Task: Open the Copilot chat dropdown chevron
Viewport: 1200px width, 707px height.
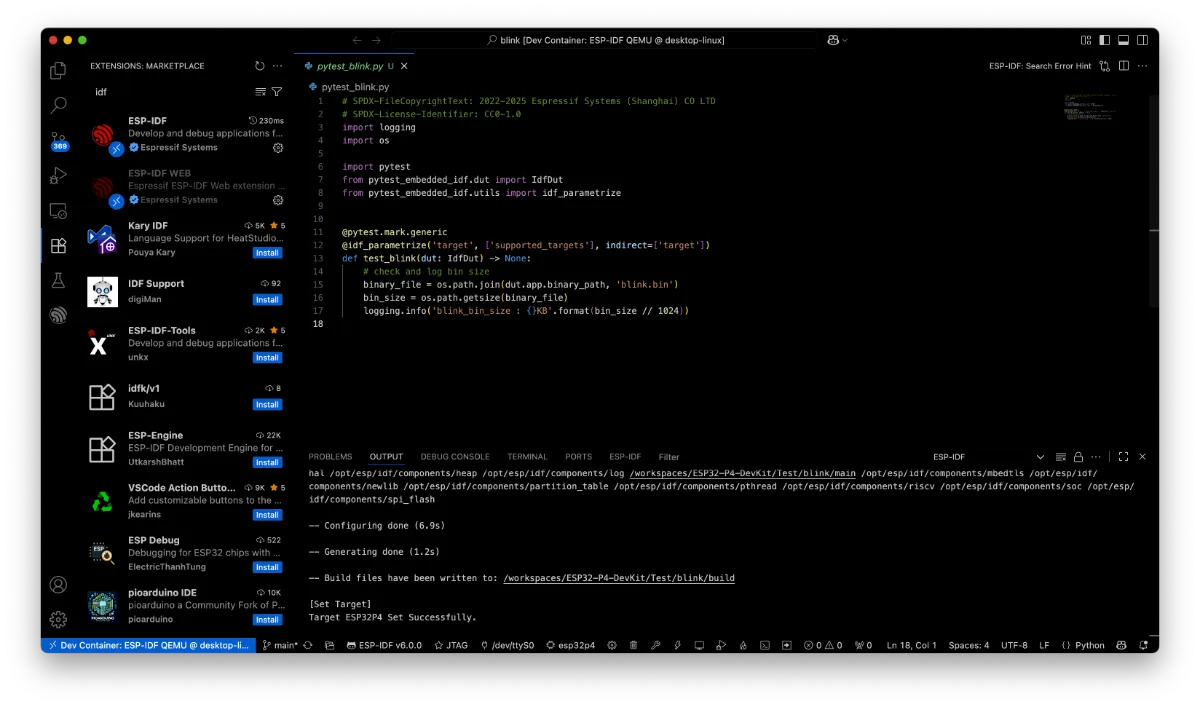Action: click(x=845, y=40)
